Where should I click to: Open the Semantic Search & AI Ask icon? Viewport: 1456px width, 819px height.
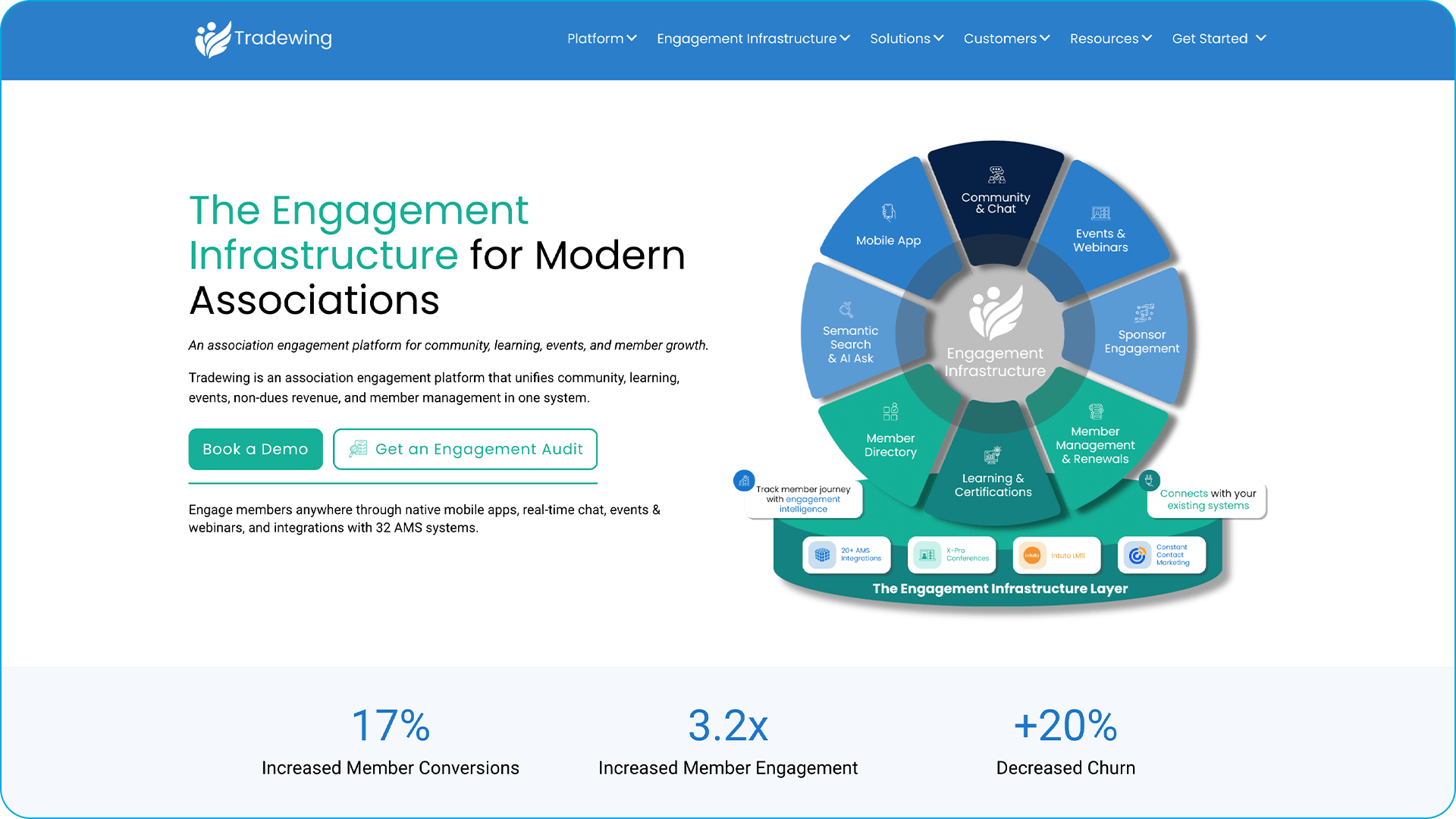pyautogui.click(x=846, y=309)
